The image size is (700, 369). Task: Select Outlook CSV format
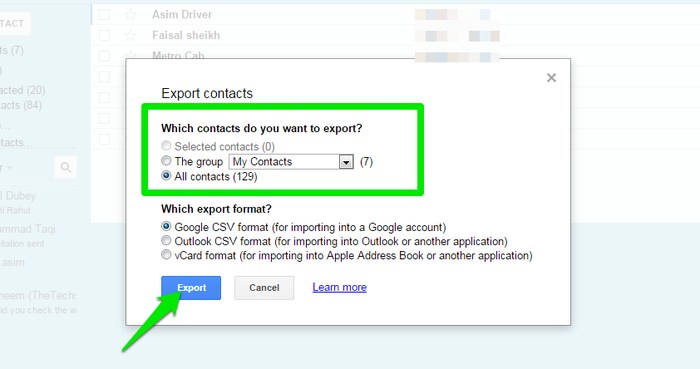(166, 240)
